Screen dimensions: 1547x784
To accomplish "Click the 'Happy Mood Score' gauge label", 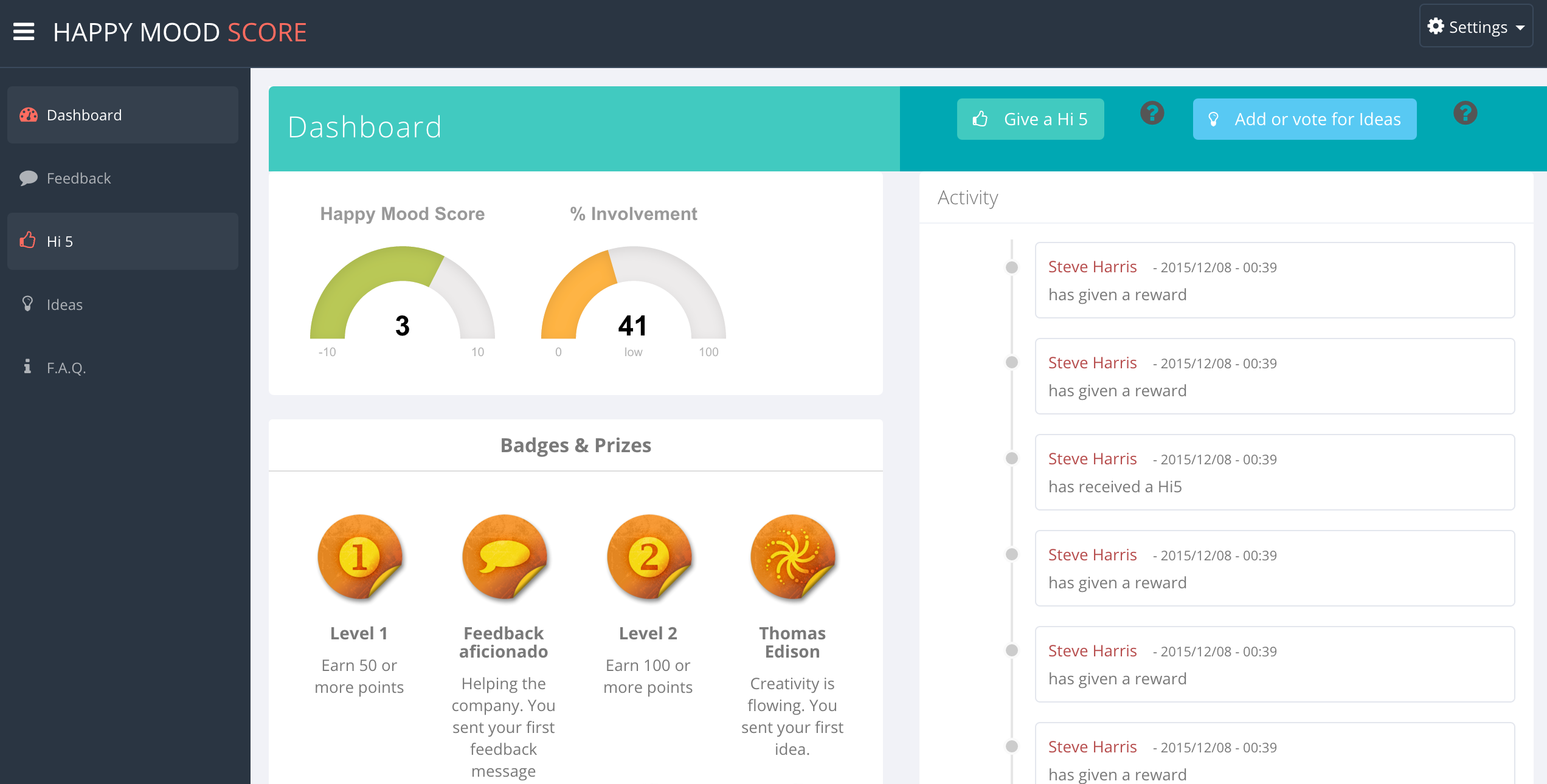I will tap(403, 214).
